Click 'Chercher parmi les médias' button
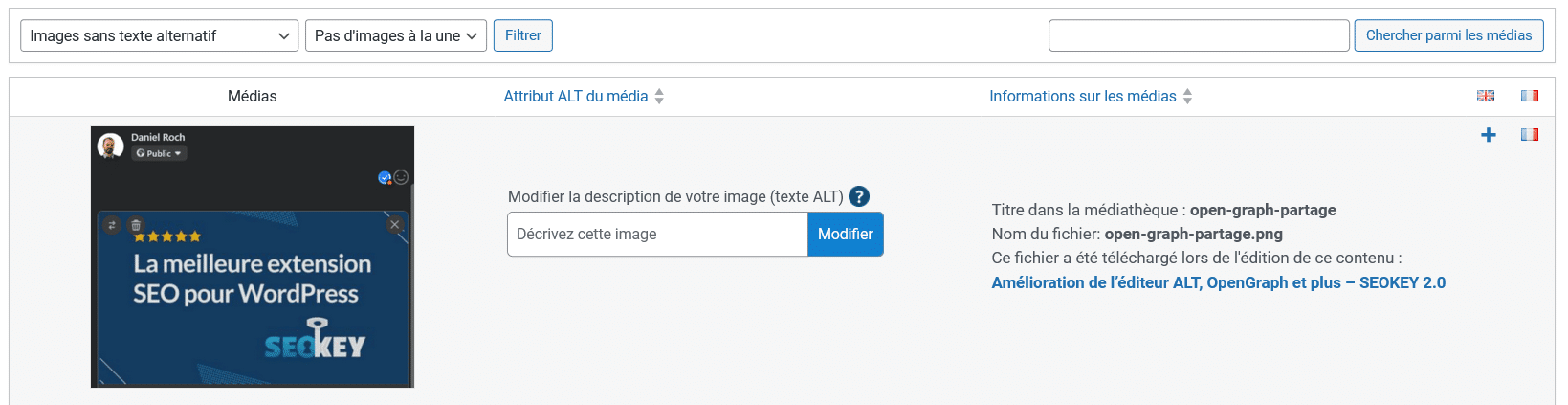The height and width of the screenshot is (405, 1568). coord(1448,35)
